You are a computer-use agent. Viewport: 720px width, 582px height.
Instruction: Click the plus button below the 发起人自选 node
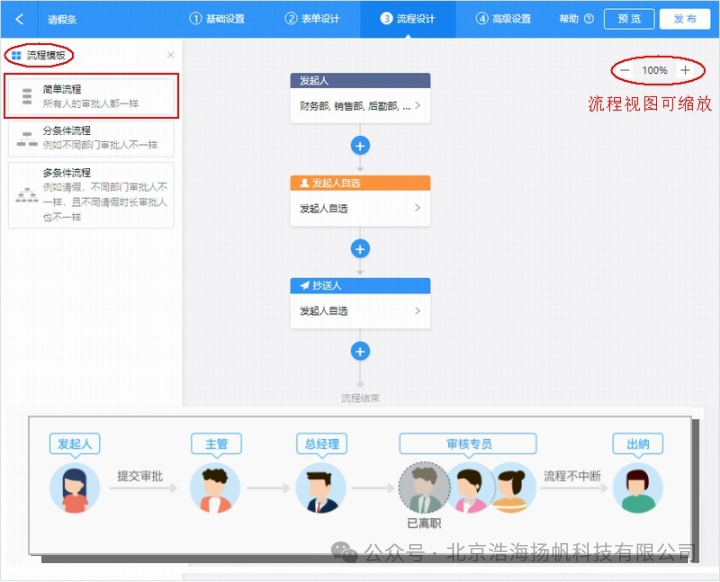360,249
